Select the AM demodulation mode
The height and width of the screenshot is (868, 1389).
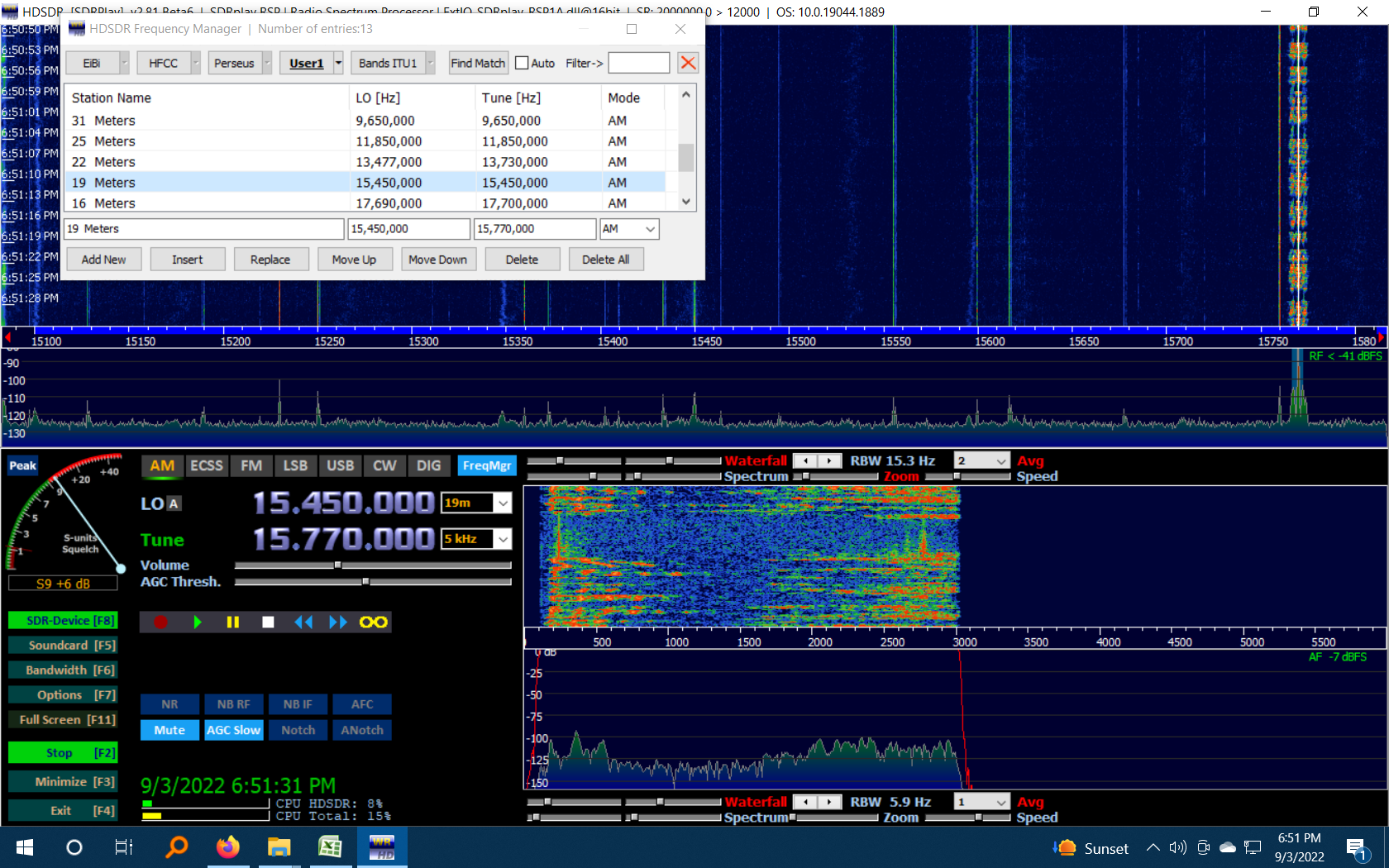(x=162, y=465)
